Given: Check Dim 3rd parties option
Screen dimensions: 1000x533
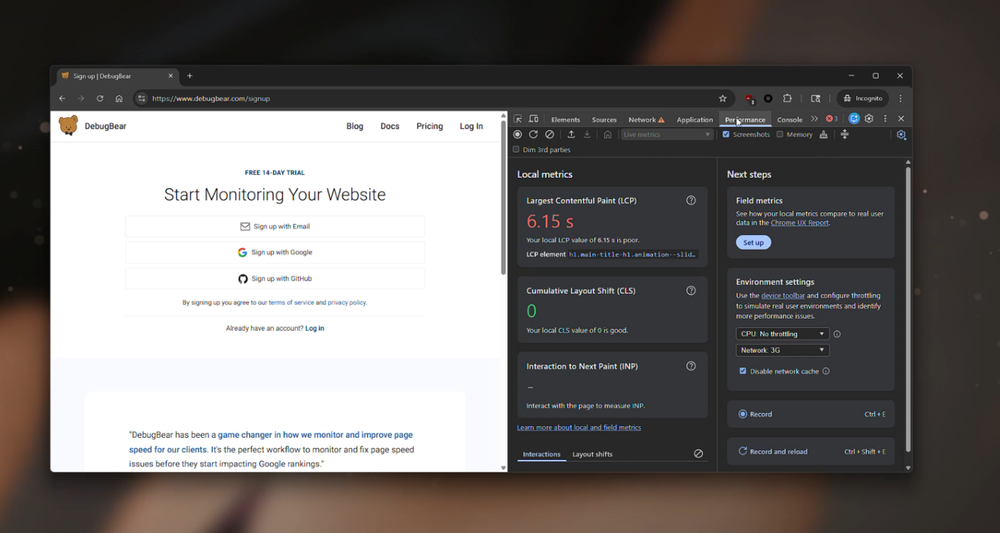Looking at the screenshot, I should (516, 150).
